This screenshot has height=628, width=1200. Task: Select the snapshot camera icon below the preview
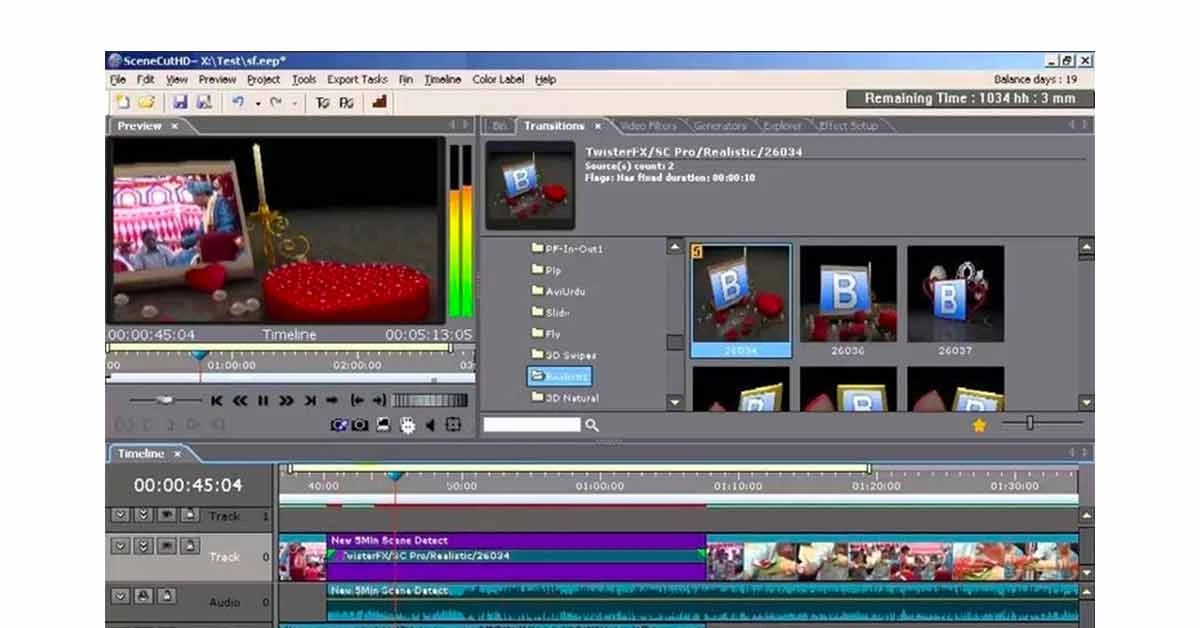(x=358, y=425)
